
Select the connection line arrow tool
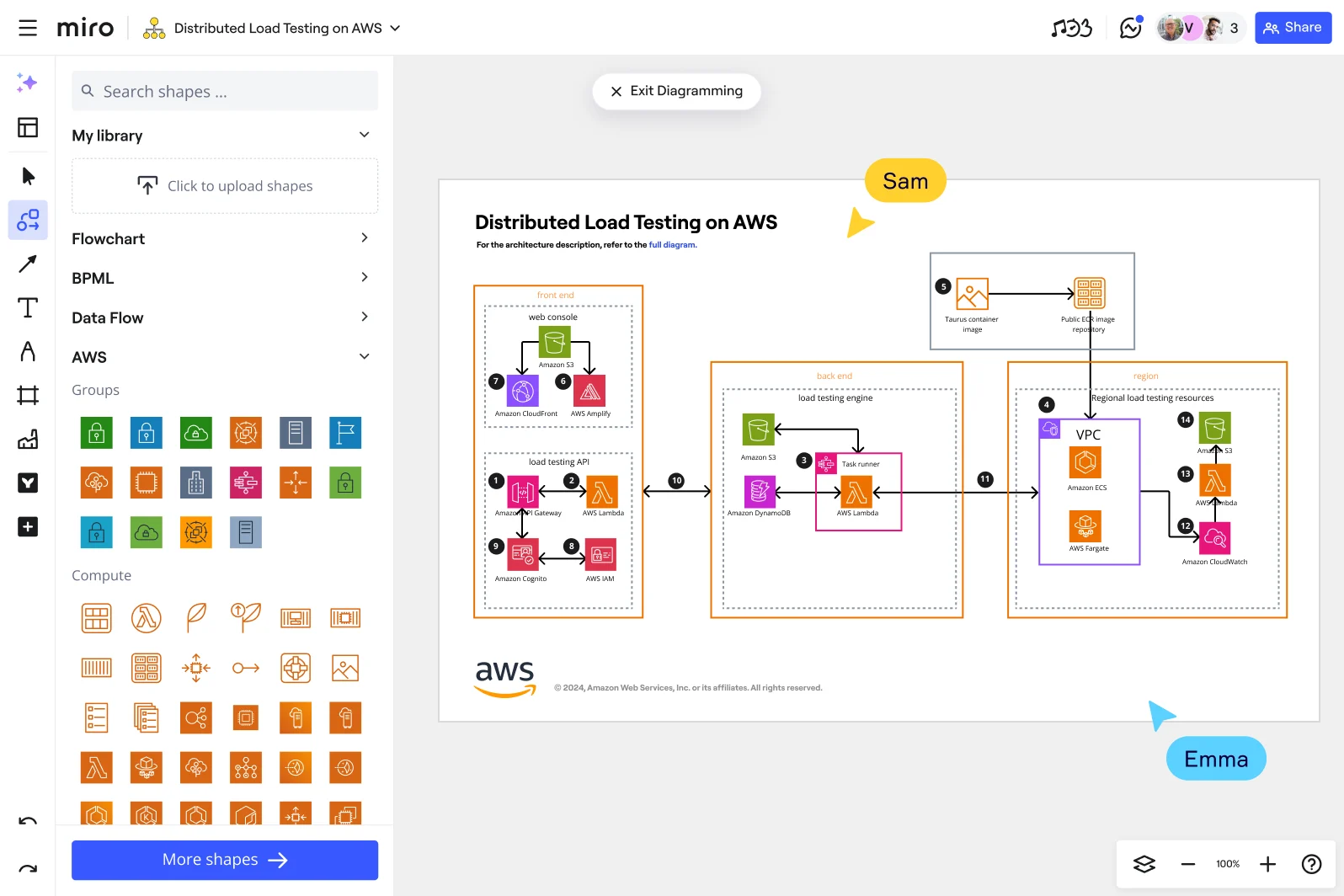[x=28, y=264]
